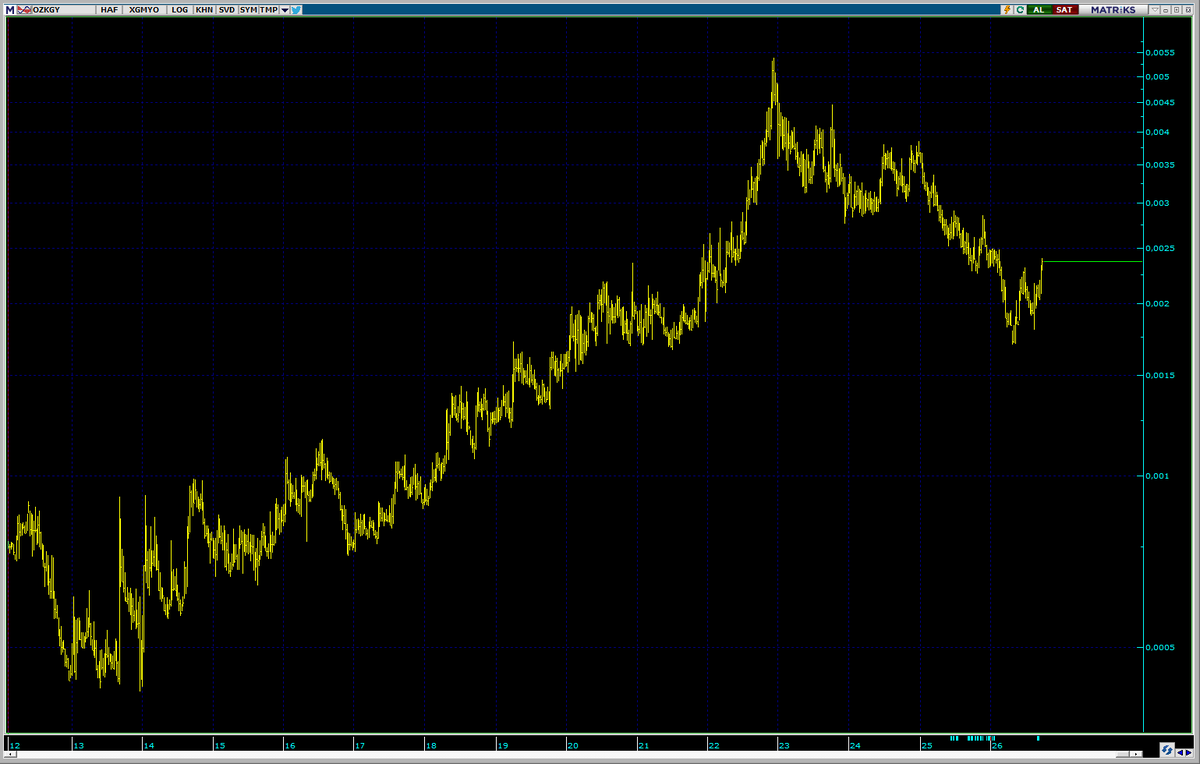This screenshot has width=1200, height=764.
Task: Click the 0.003 price axis label
Action: coord(1159,203)
